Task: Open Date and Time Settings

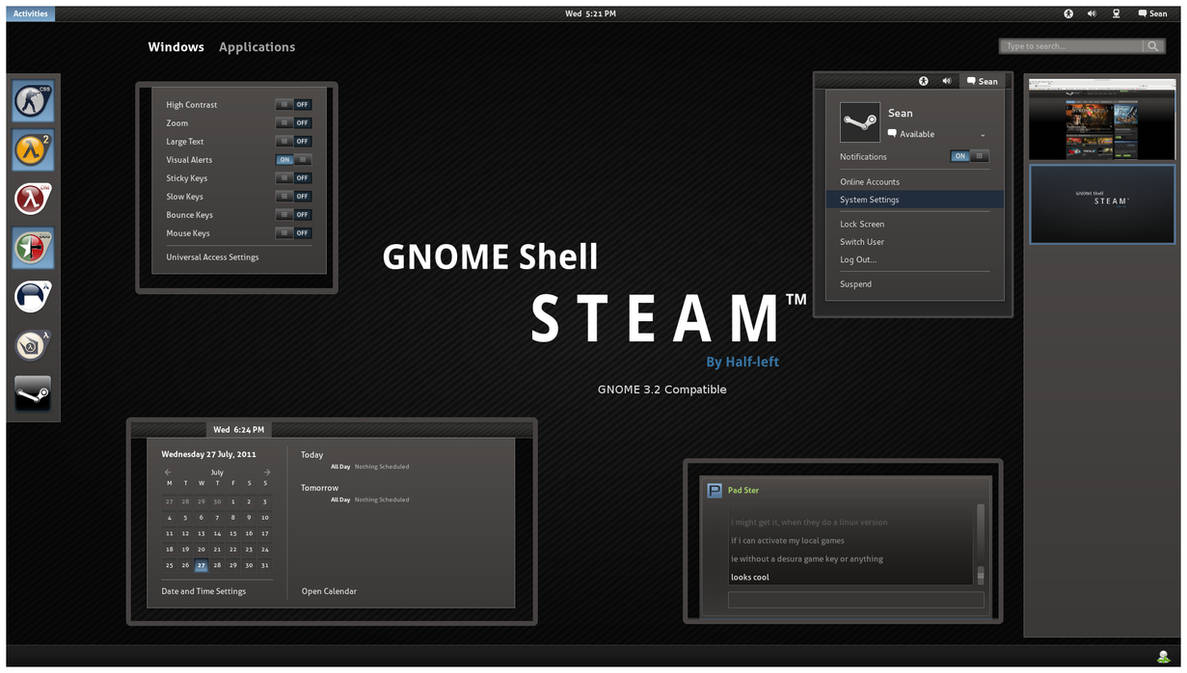Action: tap(204, 591)
